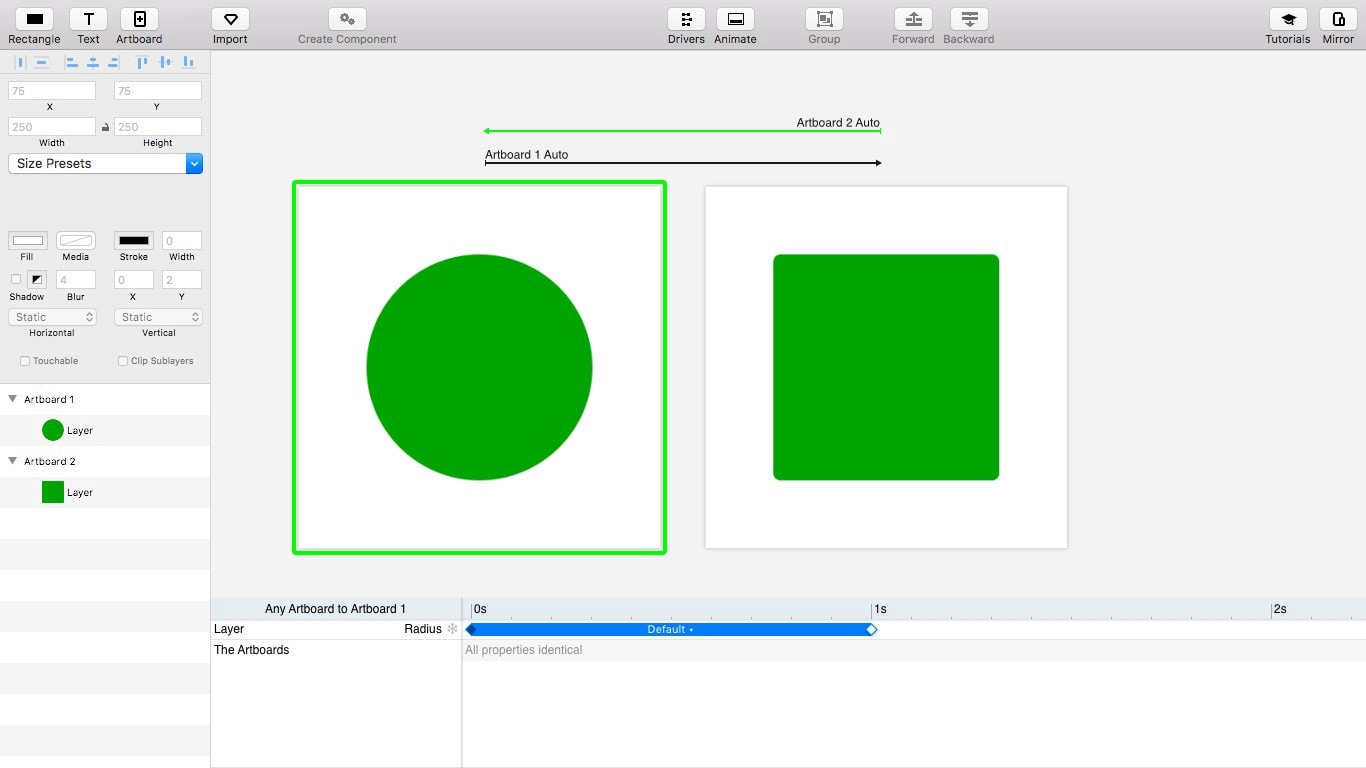1366x768 pixels.
Task: Open the Vertical Static dropdown
Action: pos(158,317)
